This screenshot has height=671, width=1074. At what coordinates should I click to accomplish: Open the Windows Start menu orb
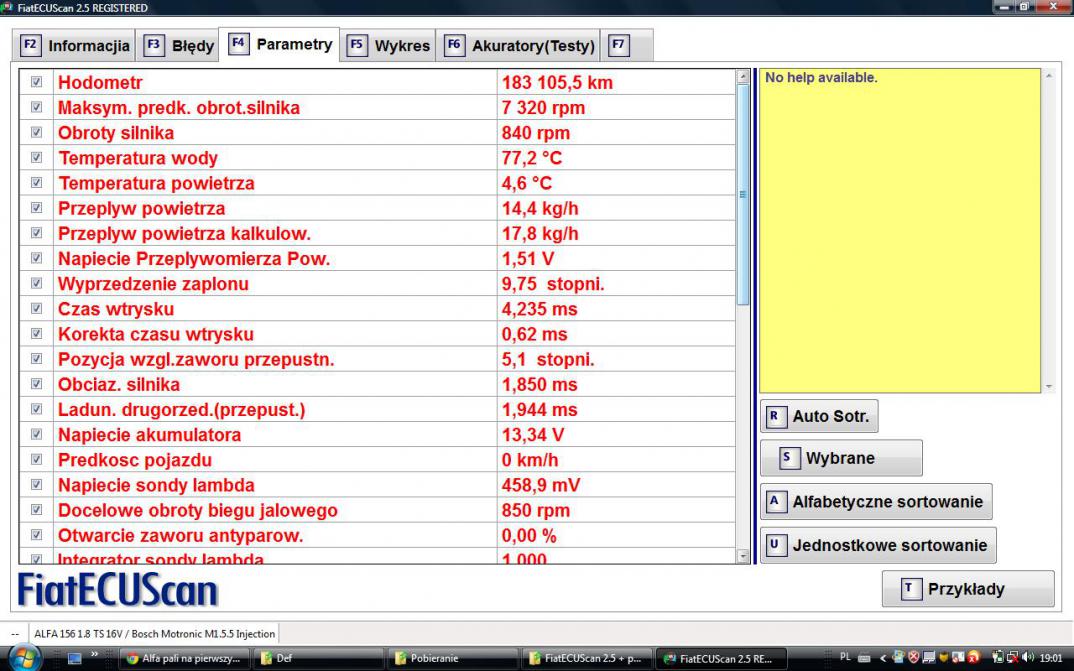[25, 658]
